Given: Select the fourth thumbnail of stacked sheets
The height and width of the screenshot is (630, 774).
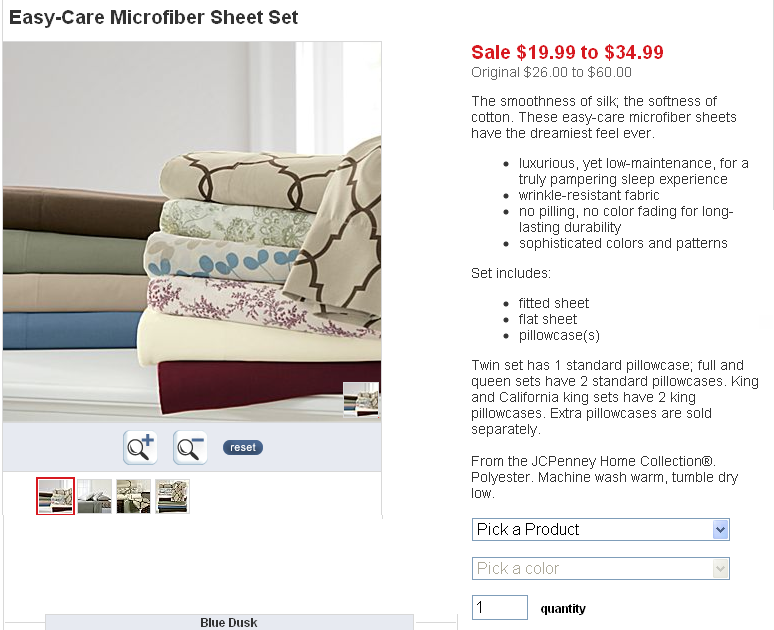Looking at the screenshot, I should [x=172, y=496].
